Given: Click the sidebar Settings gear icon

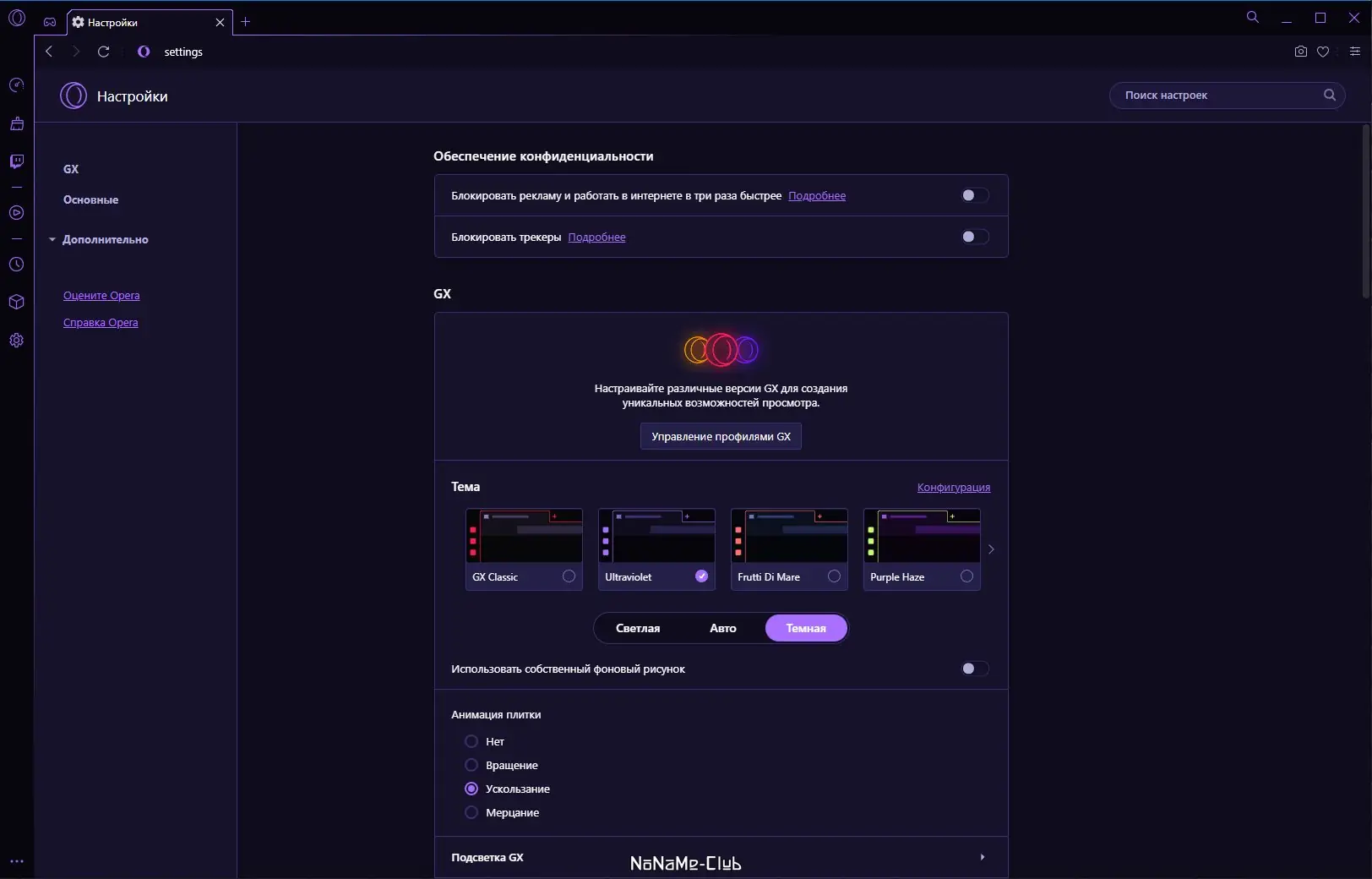Looking at the screenshot, I should 16,341.
